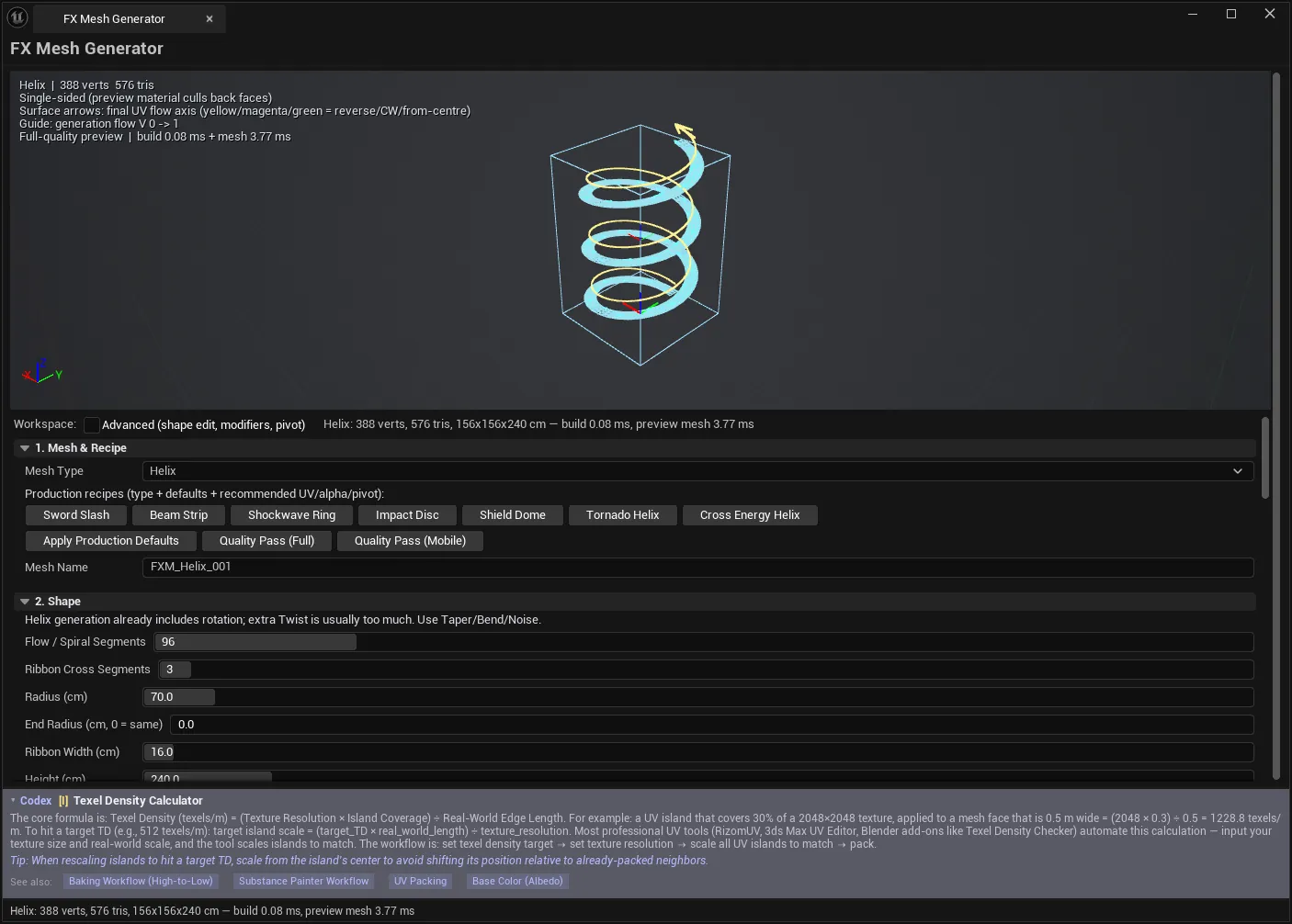Collapse the 1. Mesh & Recipe section
This screenshot has width=1292, height=924.
pos(25,448)
